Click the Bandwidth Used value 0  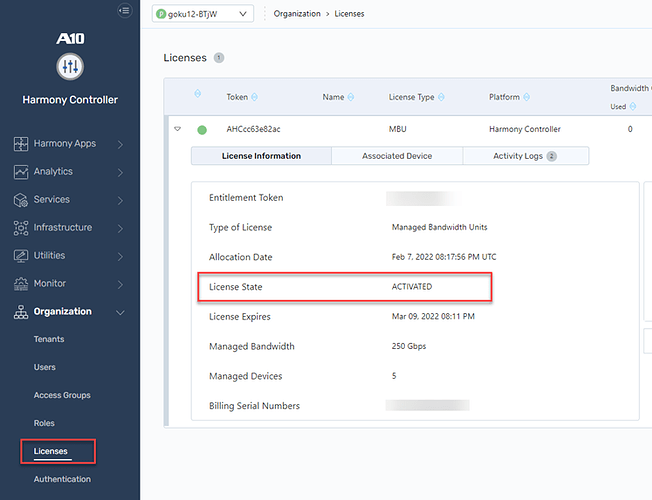point(630,129)
